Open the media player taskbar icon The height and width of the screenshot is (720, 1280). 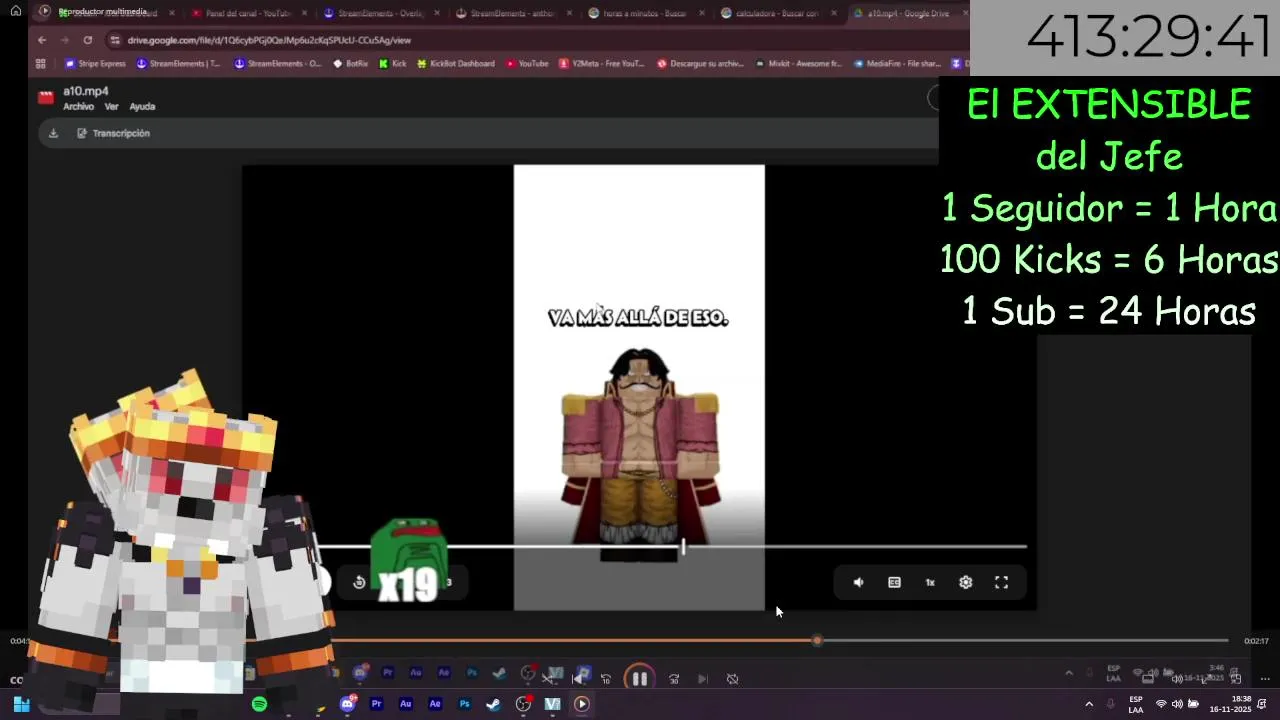coord(581,704)
